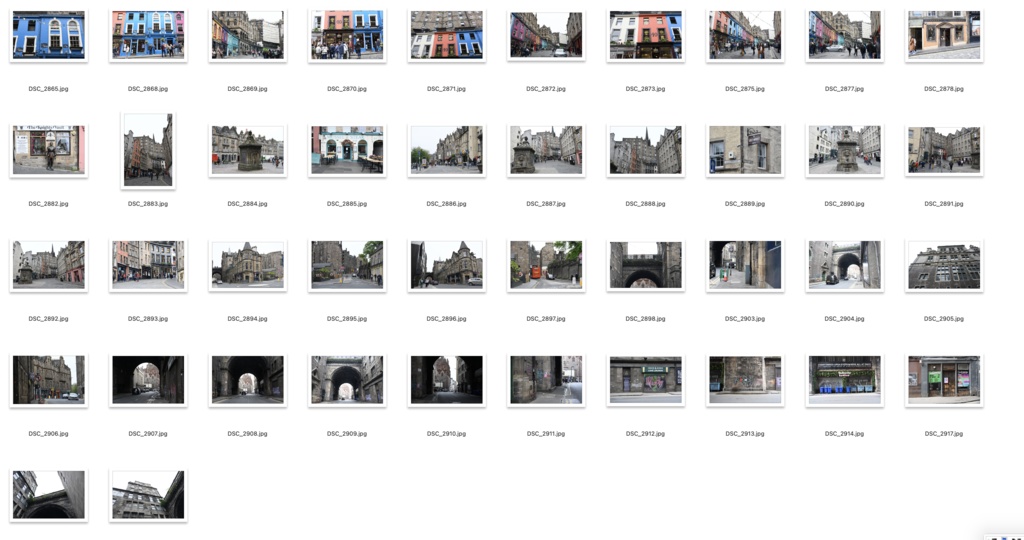Click the filename label DSC_2910.jpg
Viewport: 1024px width, 540px height.
click(x=447, y=434)
